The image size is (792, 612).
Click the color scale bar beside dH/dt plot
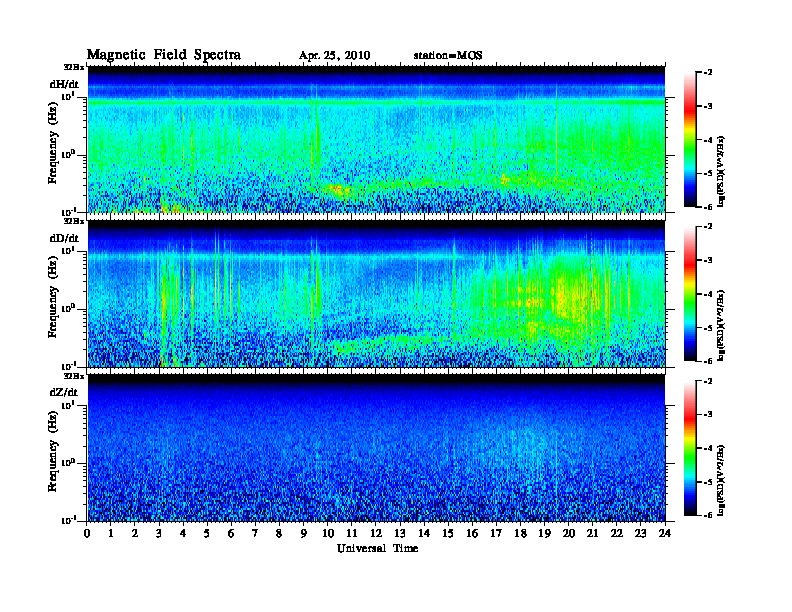(x=690, y=140)
